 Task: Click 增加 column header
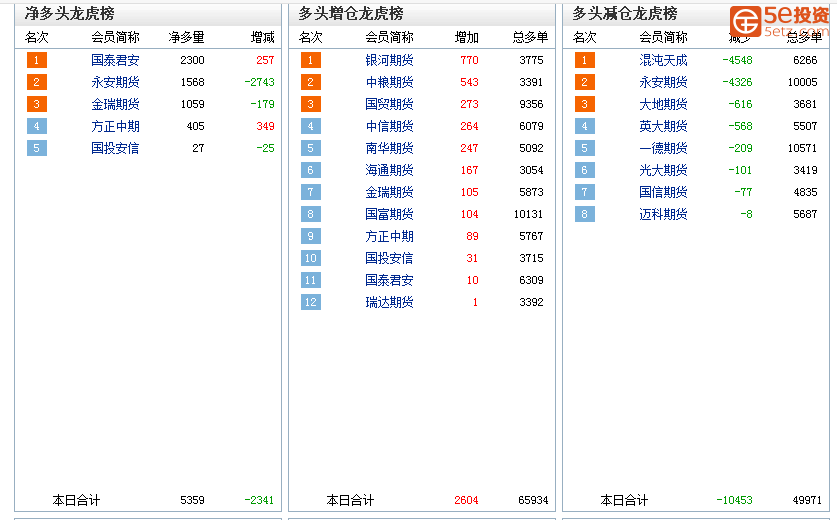(467, 37)
